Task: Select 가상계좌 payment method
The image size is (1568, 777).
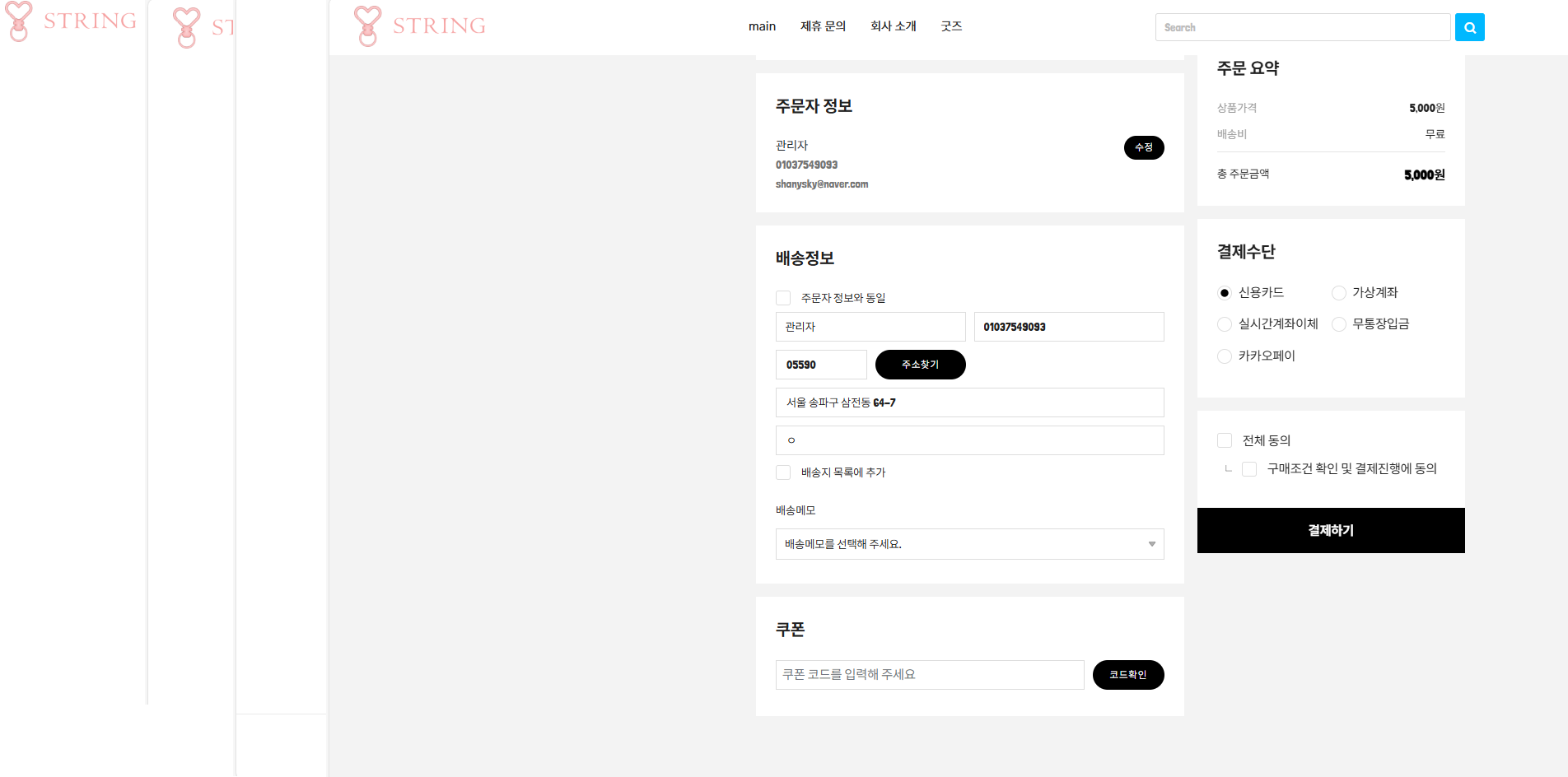Action: (x=1339, y=293)
